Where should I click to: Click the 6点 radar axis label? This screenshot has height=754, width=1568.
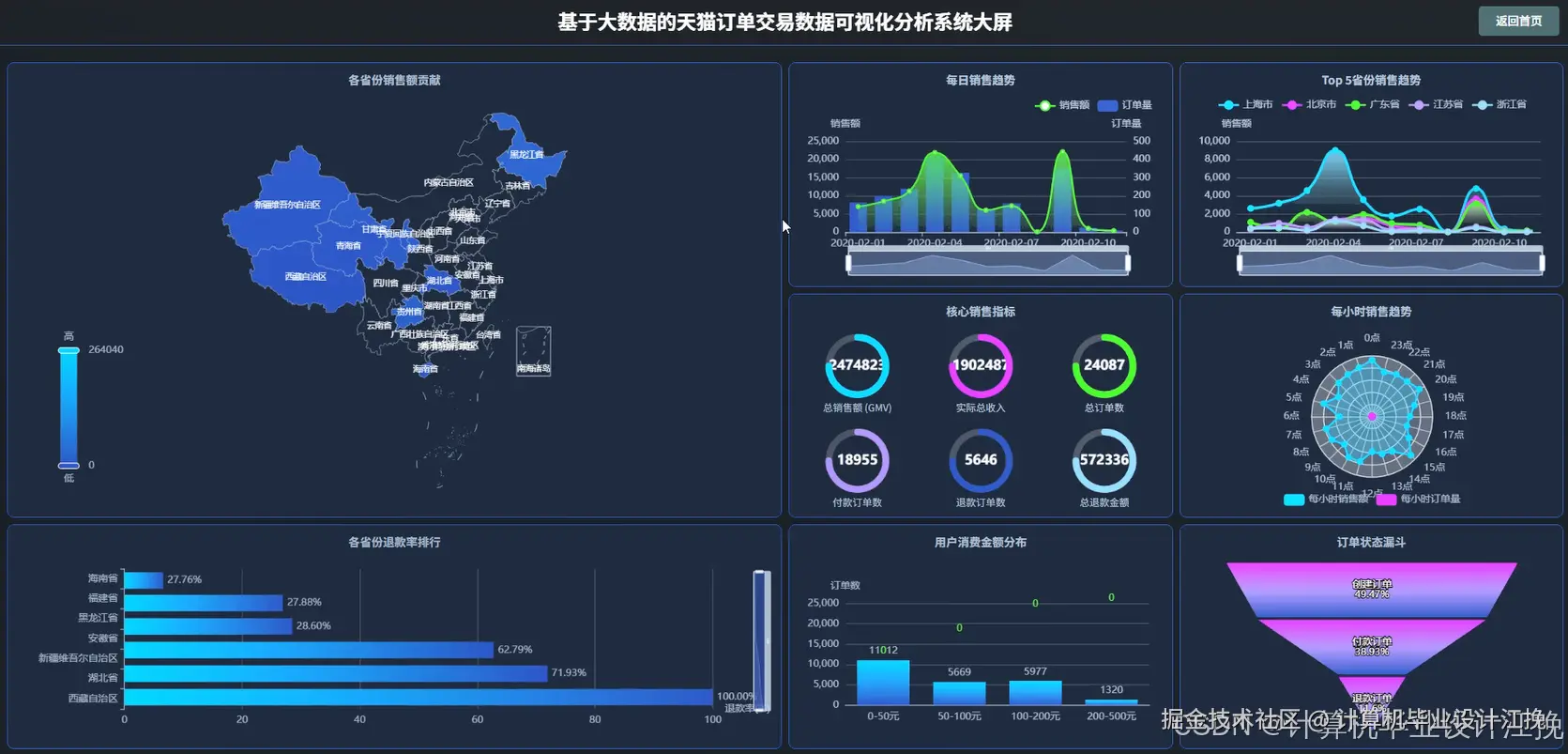click(x=1291, y=415)
